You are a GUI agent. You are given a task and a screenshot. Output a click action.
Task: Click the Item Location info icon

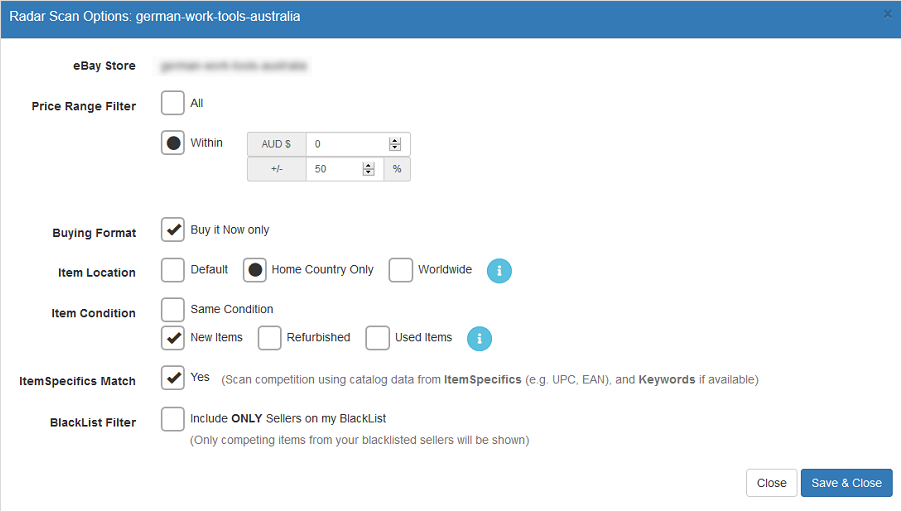(x=499, y=270)
